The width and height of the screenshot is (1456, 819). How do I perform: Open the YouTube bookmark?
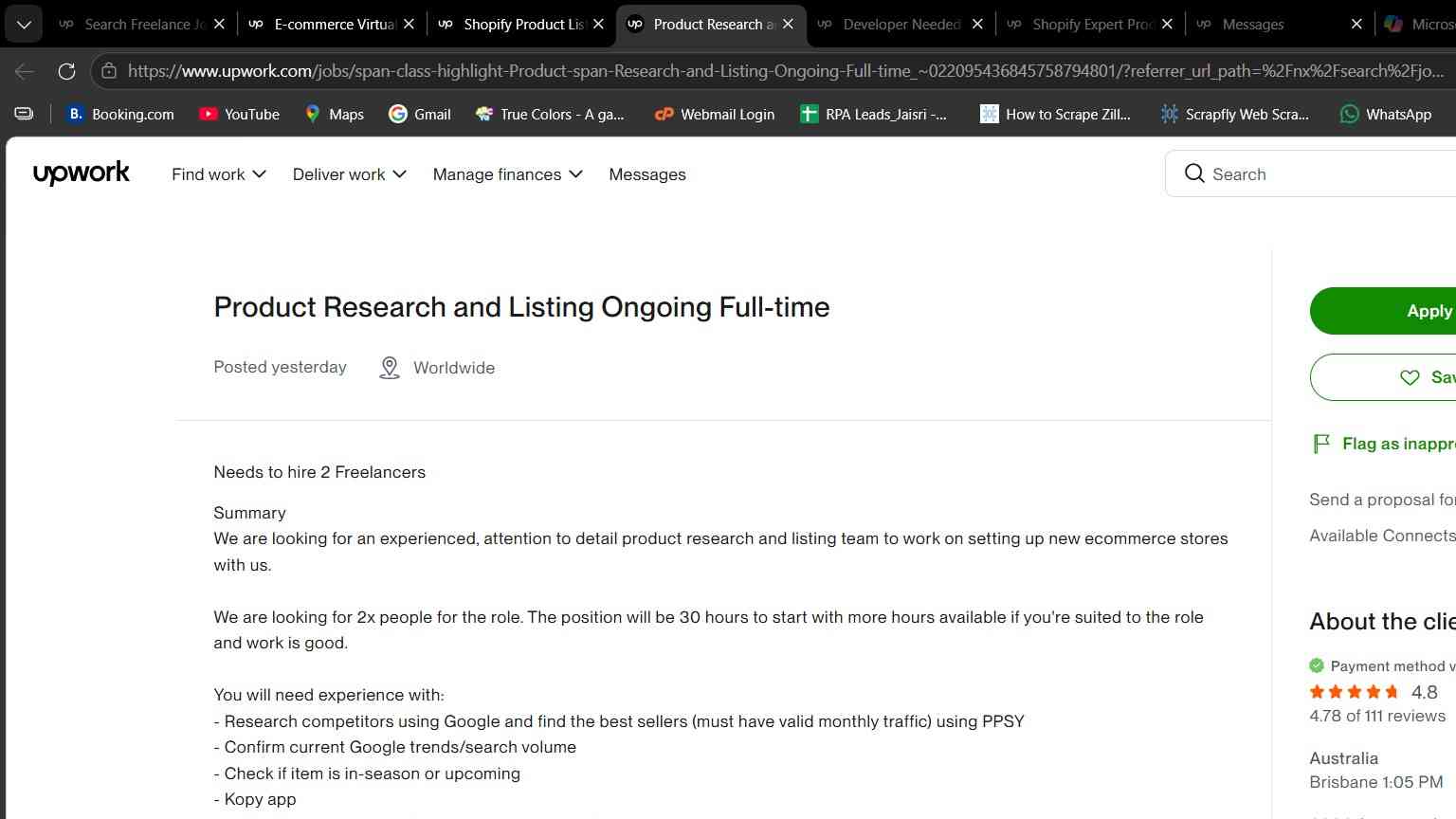(x=239, y=114)
